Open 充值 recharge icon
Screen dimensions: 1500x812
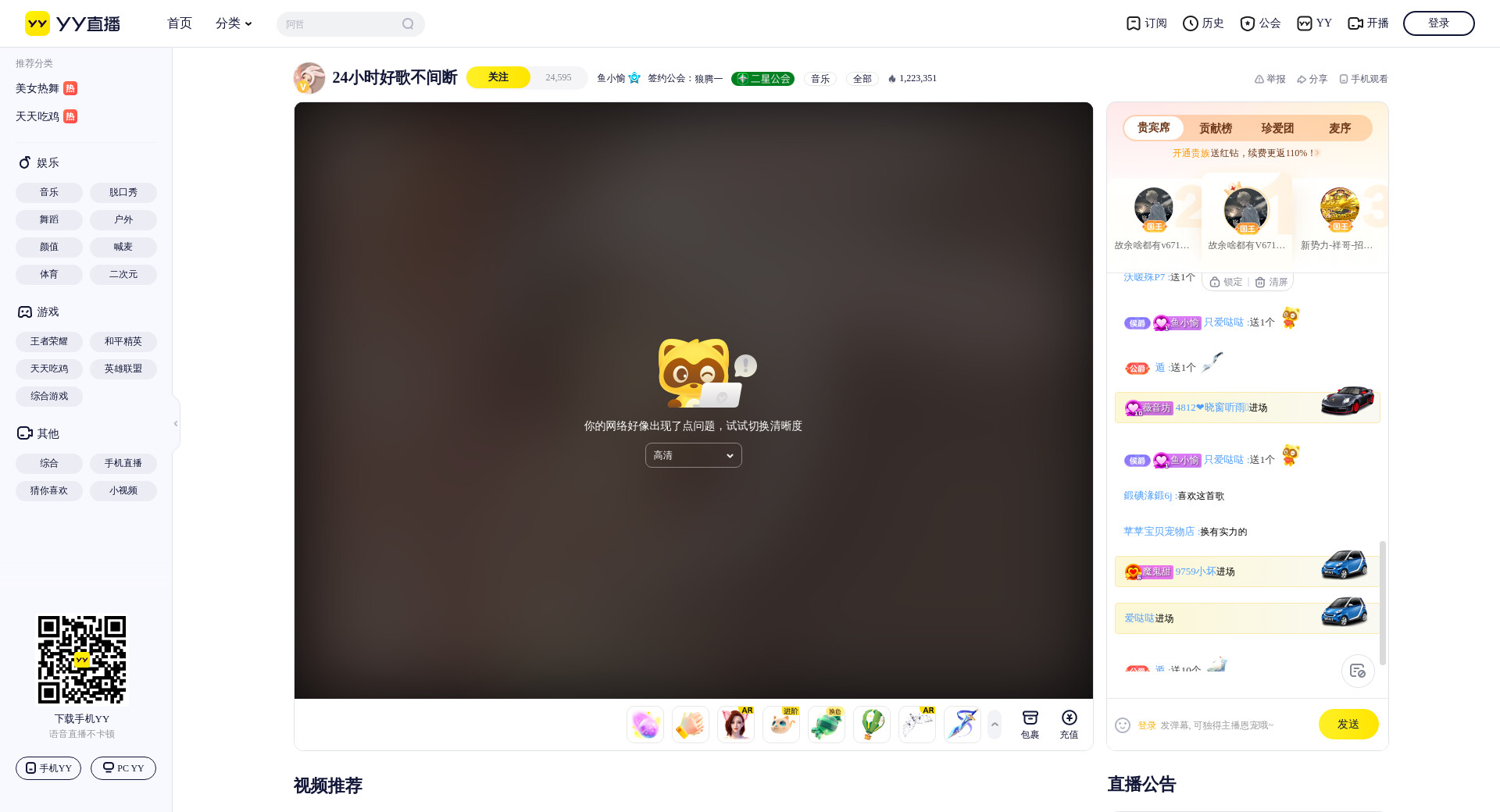click(1069, 718)
